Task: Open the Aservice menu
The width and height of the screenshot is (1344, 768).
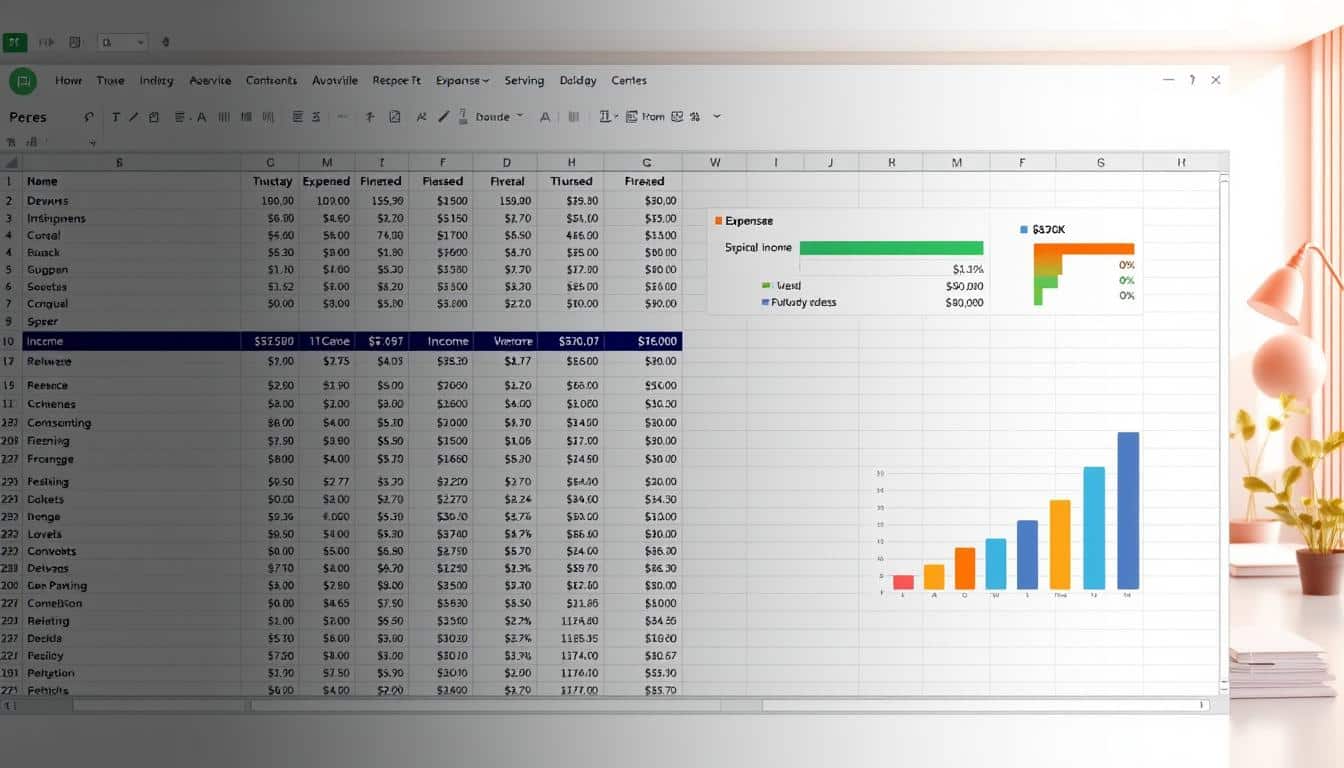Action: click(210, 81)
